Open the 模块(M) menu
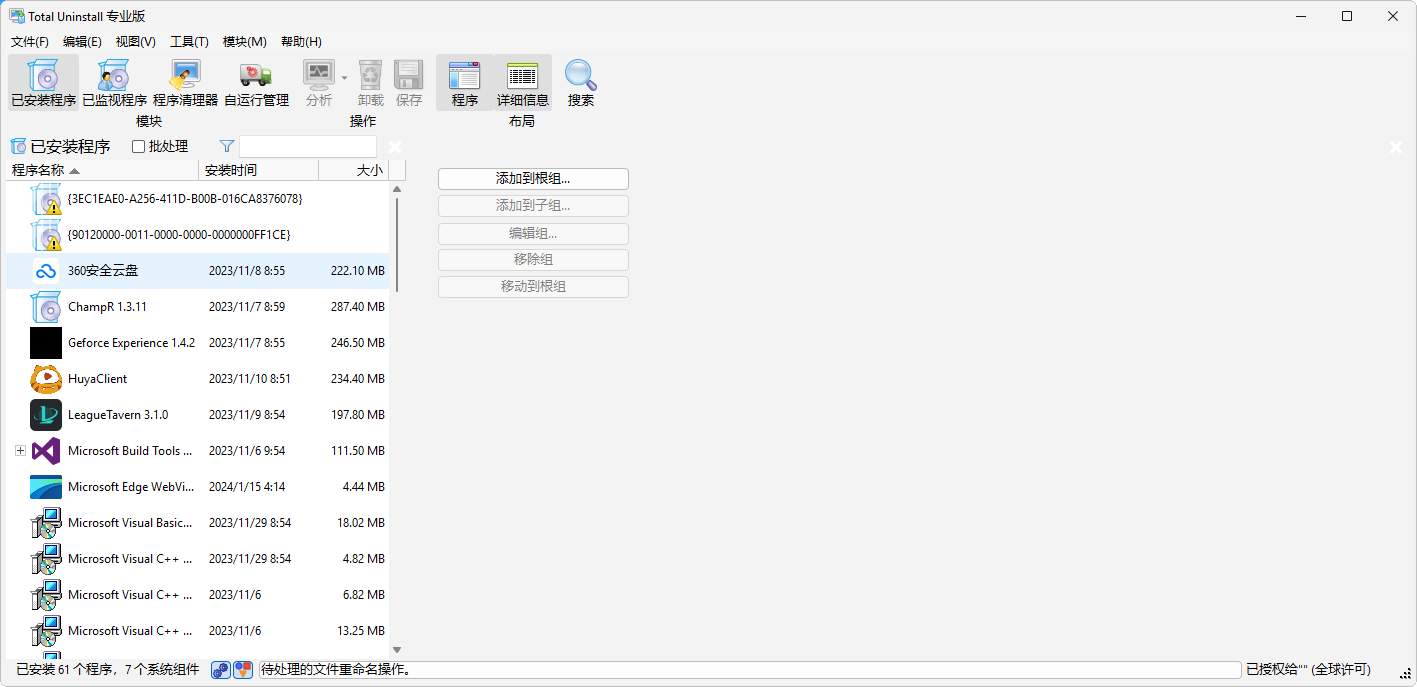 coord(244,42)
